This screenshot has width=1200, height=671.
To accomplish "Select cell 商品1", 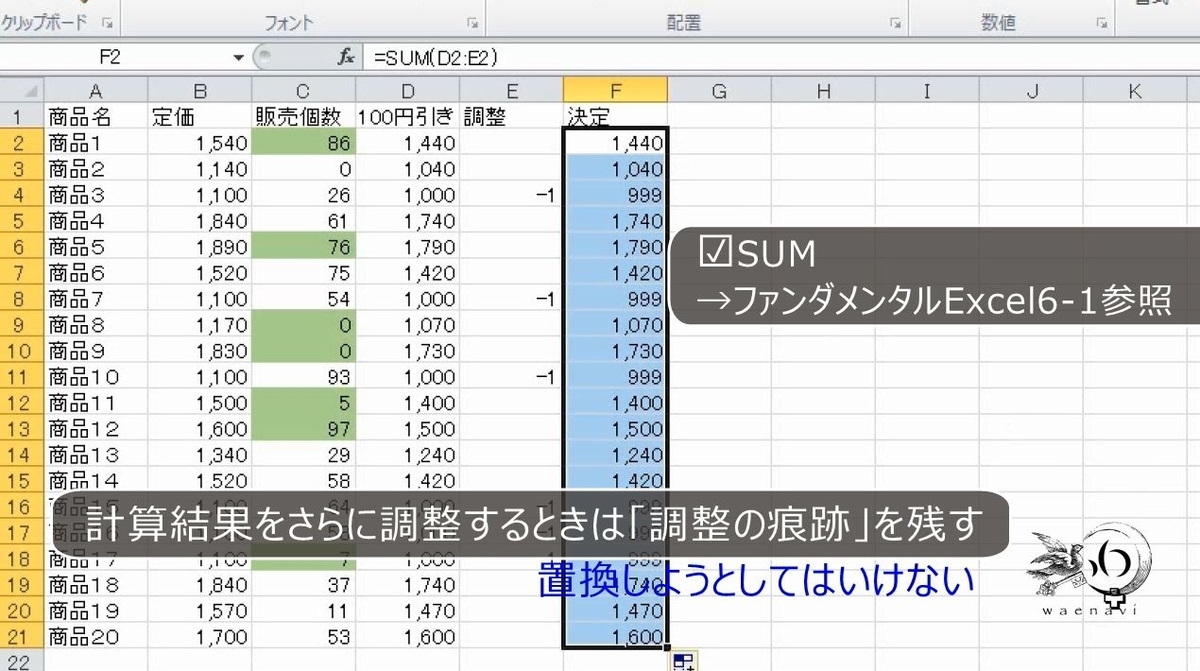I will pyautogui.click(x=96, y=143).
